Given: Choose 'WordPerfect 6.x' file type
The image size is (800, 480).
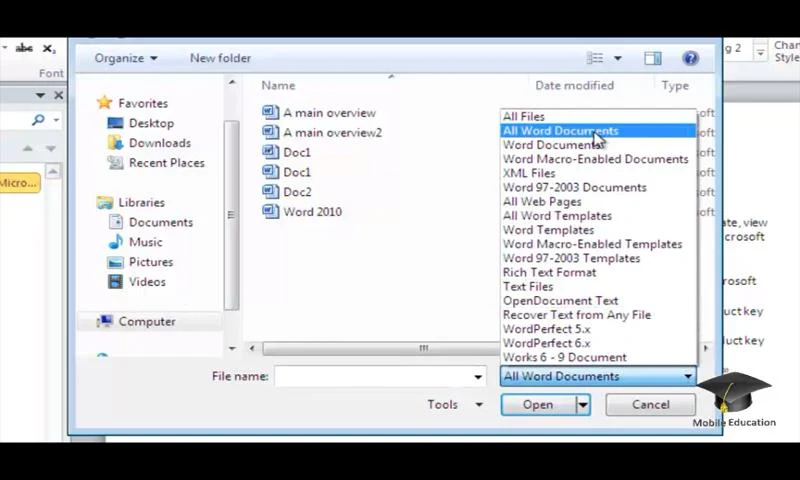Looking at the screenshot, I should coord(598,343).
